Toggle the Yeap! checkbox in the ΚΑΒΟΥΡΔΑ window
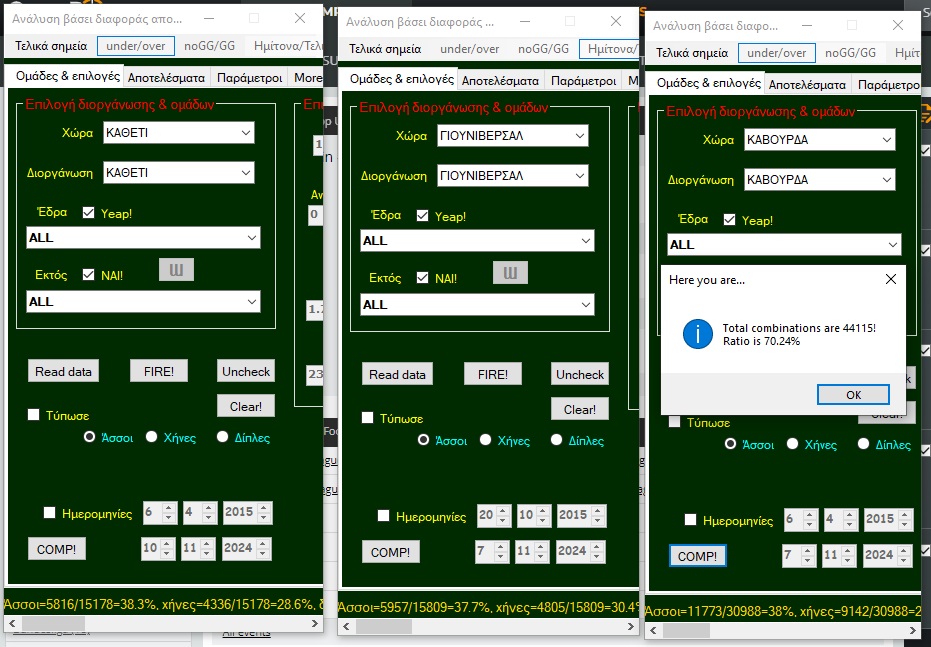This screenshot has width=931, height=647. point(729,220)
